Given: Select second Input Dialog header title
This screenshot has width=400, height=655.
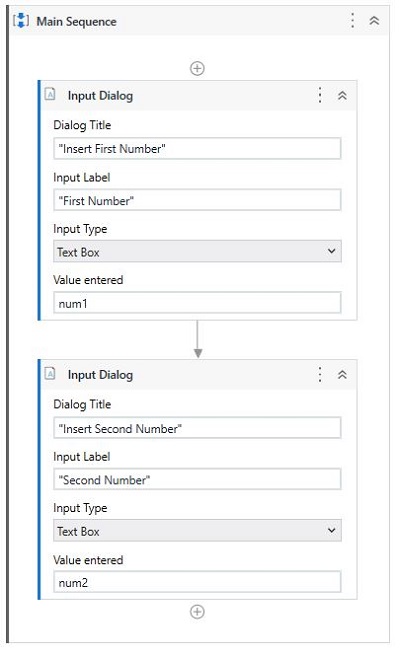Looking at the screenshot, I should coord(100,375).
